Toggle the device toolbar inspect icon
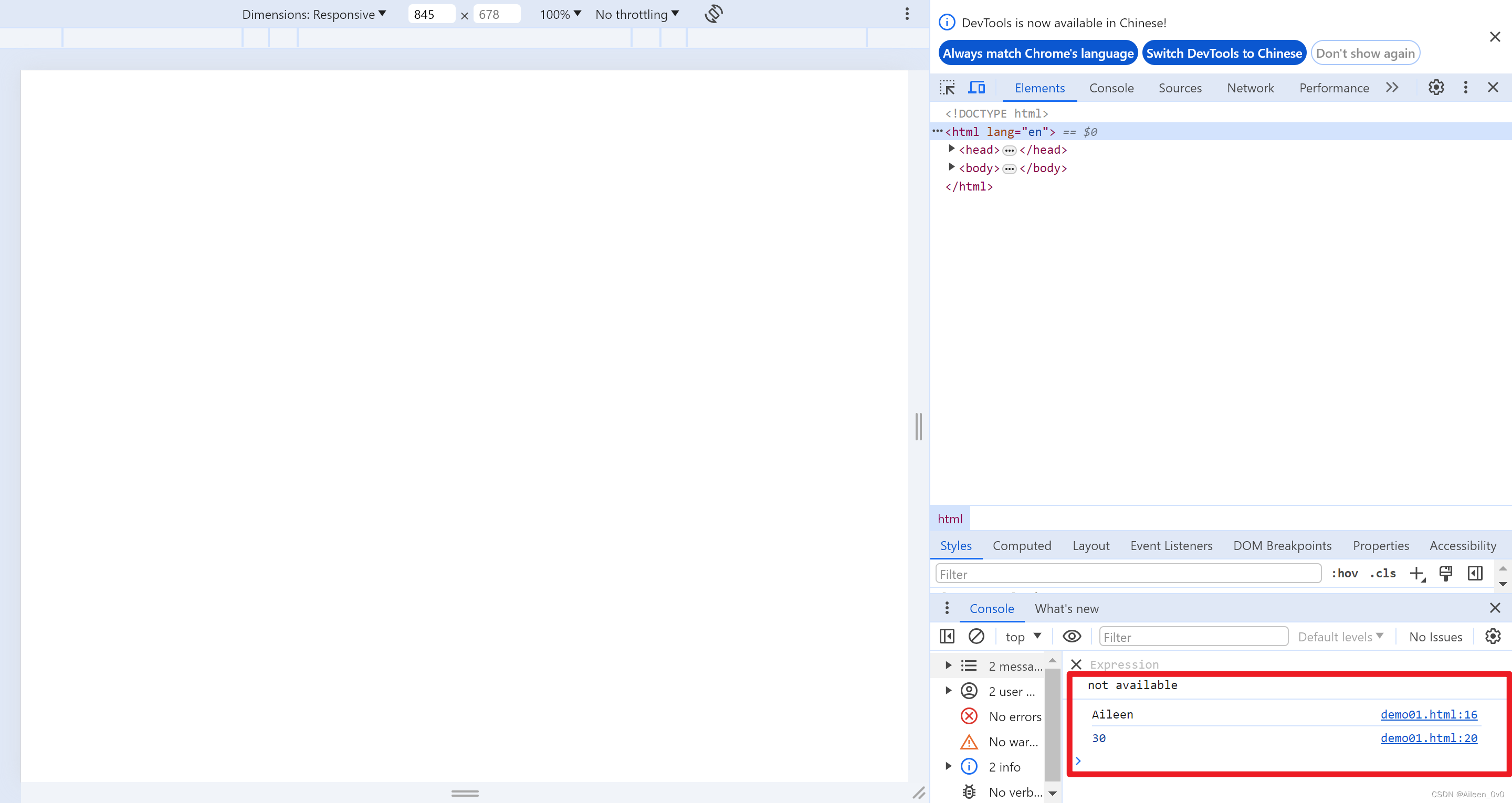Viewport: 1512px width, 803px height. (978, 88)
